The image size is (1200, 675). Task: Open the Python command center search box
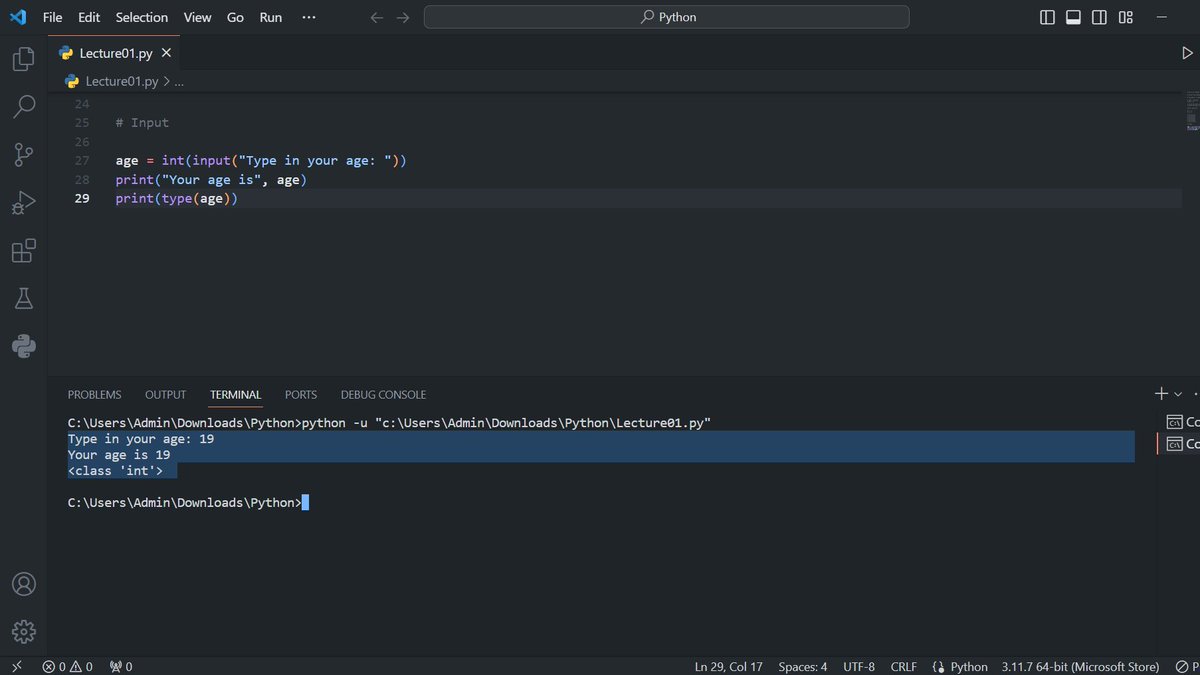click(x=667, y=17)
